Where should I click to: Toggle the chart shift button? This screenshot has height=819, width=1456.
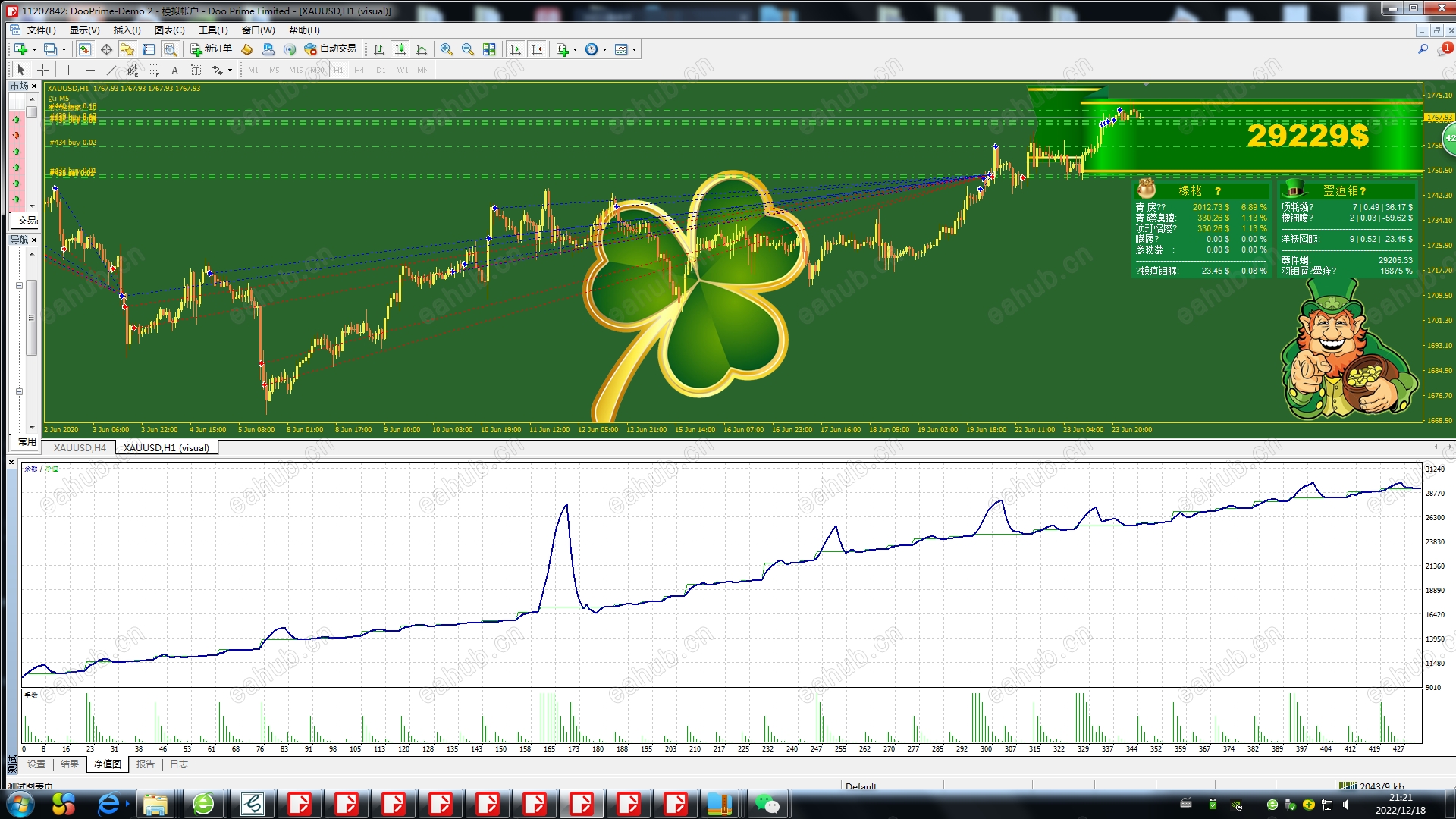click(x=537, y=49)
